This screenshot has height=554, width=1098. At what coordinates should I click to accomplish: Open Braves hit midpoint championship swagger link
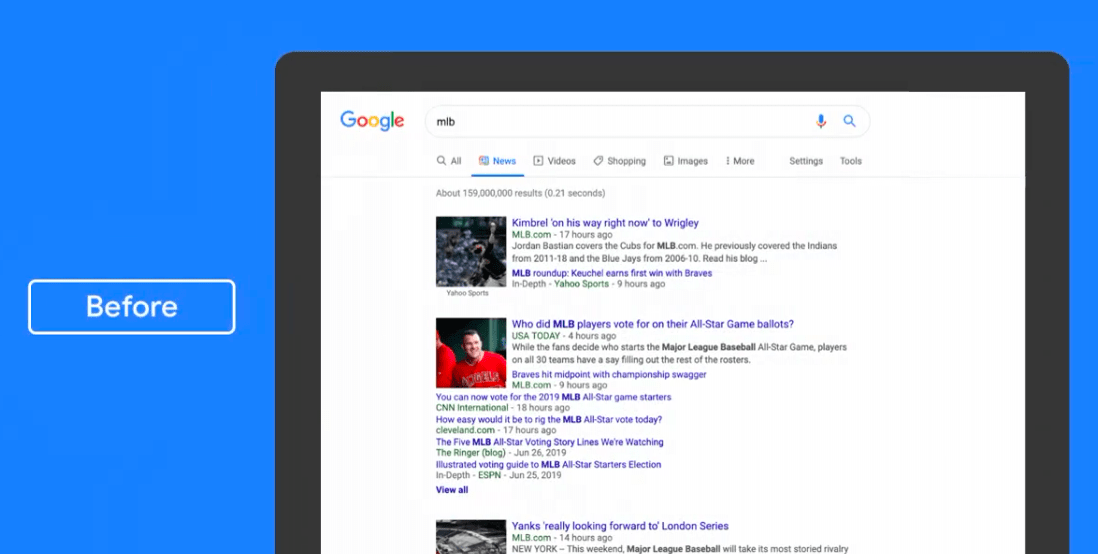[x=609, y=375]
